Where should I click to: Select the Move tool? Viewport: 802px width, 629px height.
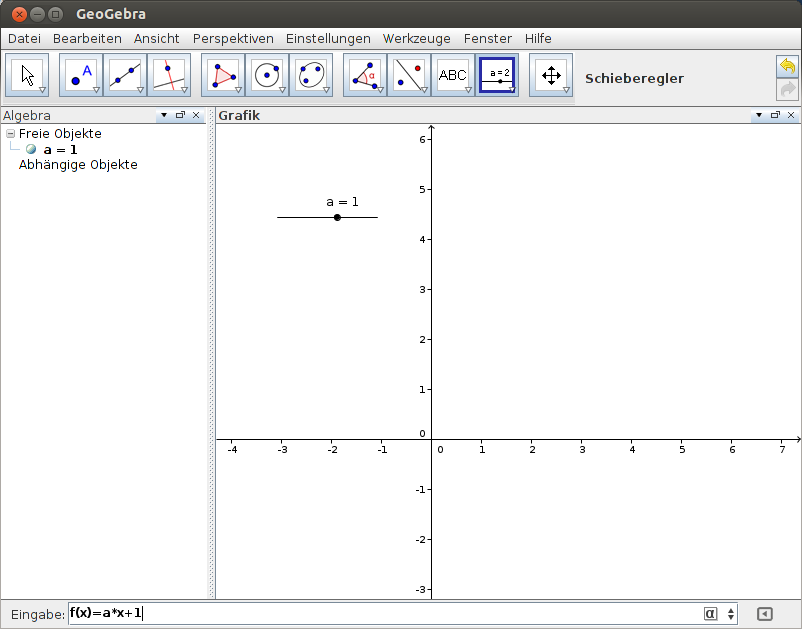tap(26, 75)
